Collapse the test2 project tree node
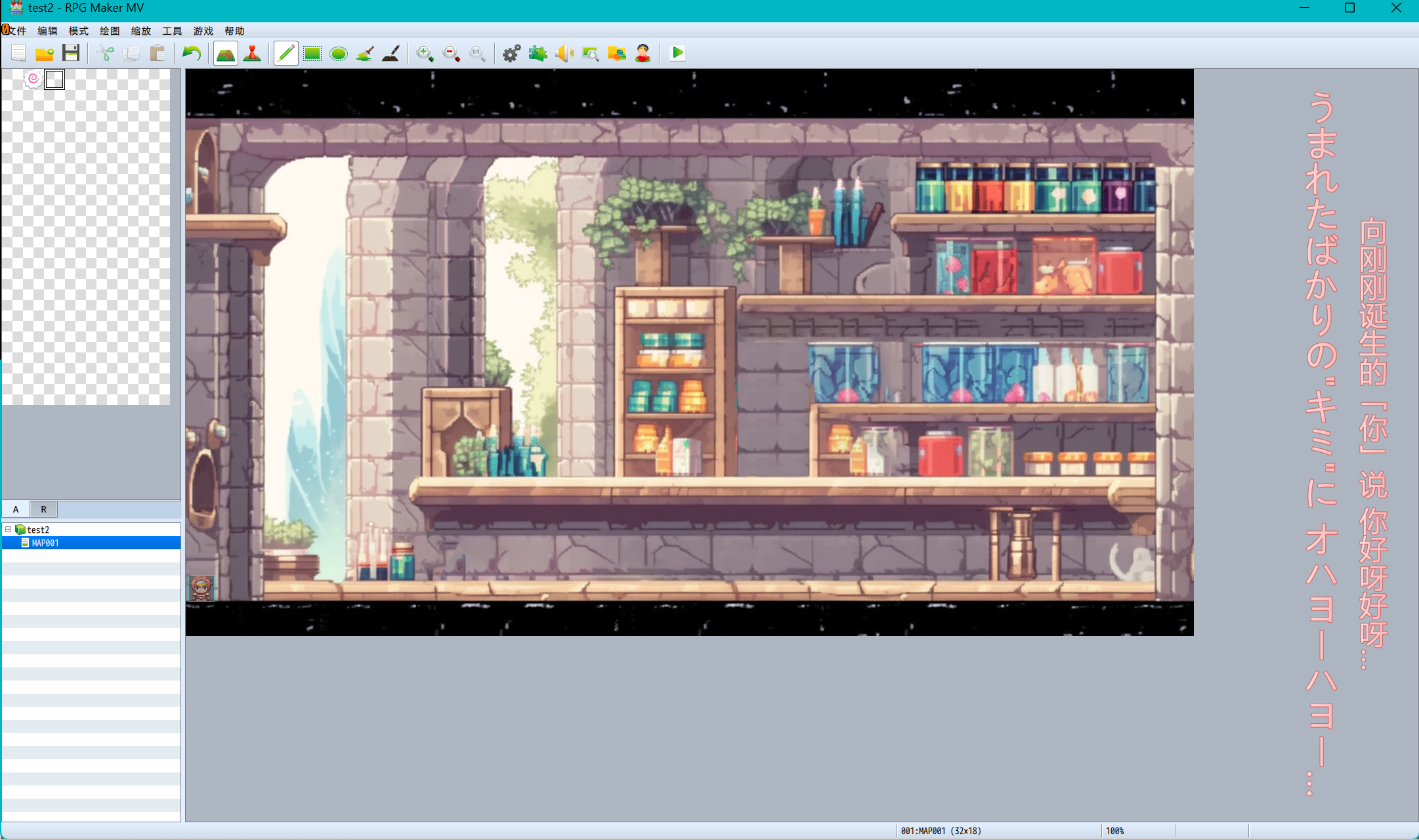This screenshot has height=840, width=1419. [x=8, y=529]
